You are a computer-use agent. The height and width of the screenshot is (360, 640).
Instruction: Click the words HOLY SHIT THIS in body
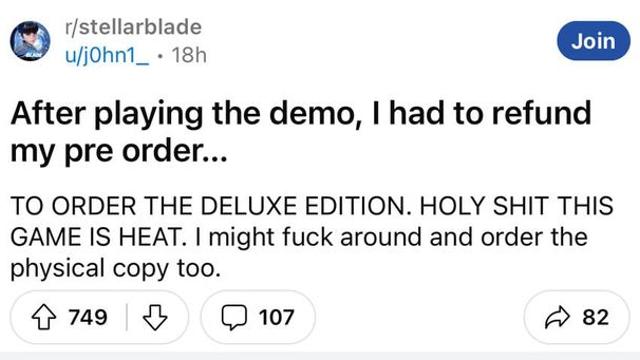pyautogui.click(x=516, y=205)
